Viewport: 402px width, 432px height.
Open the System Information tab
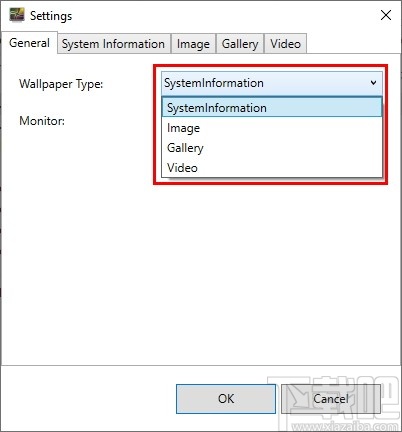tap(113, 44)
